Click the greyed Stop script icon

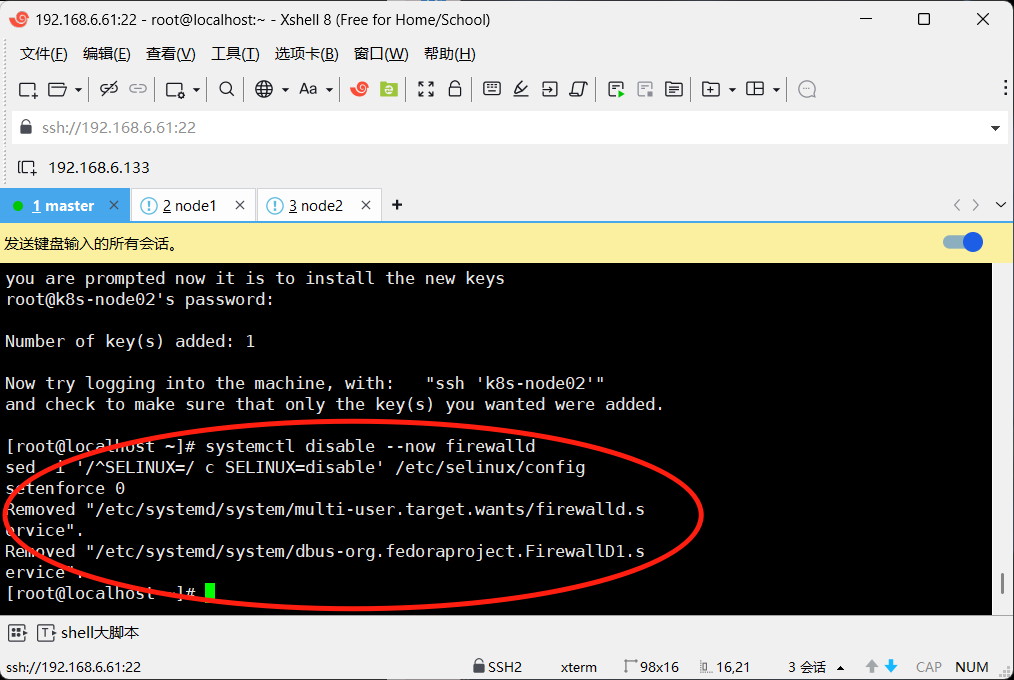pos(645,89)
